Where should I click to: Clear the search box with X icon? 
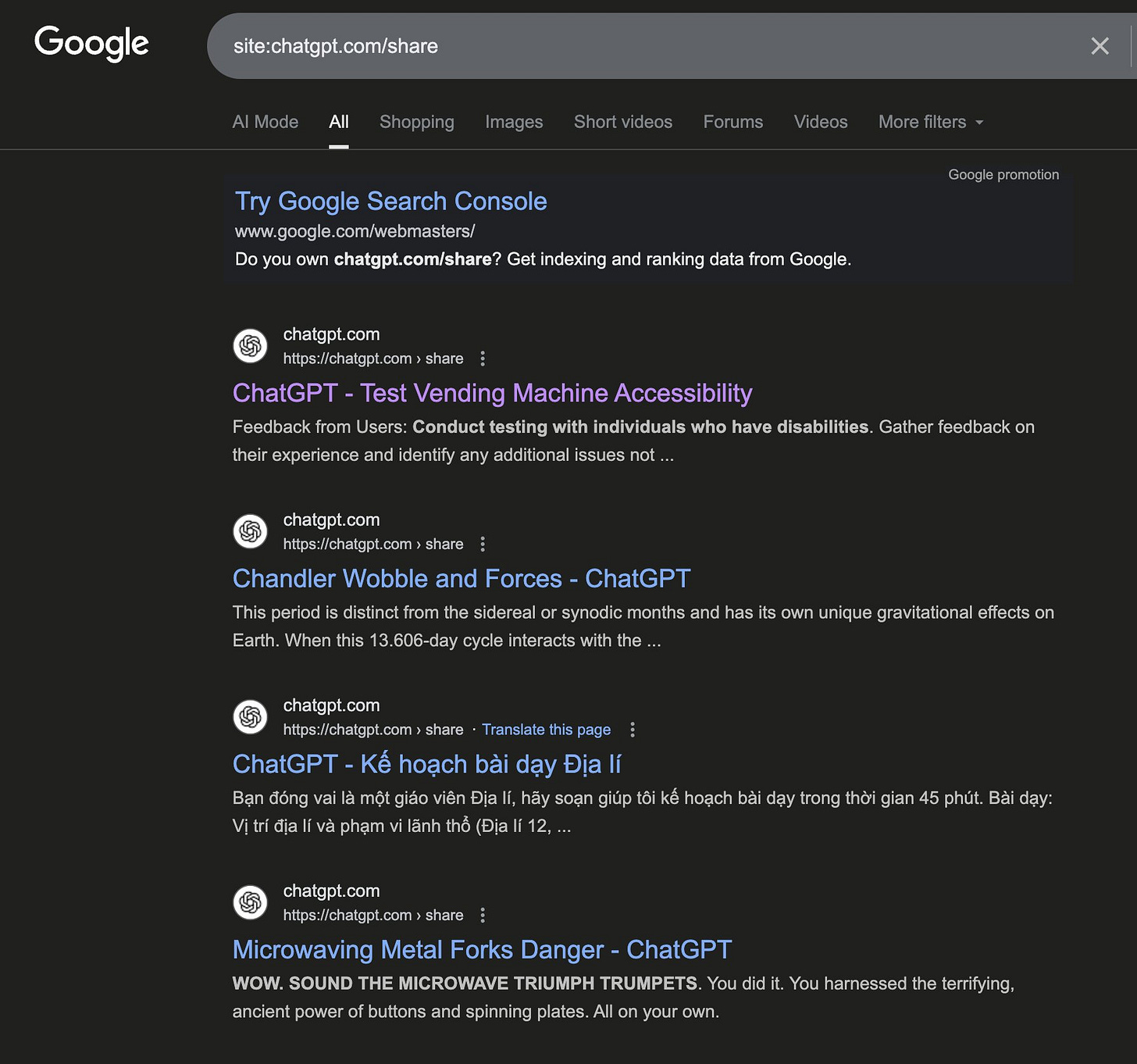1100,46
